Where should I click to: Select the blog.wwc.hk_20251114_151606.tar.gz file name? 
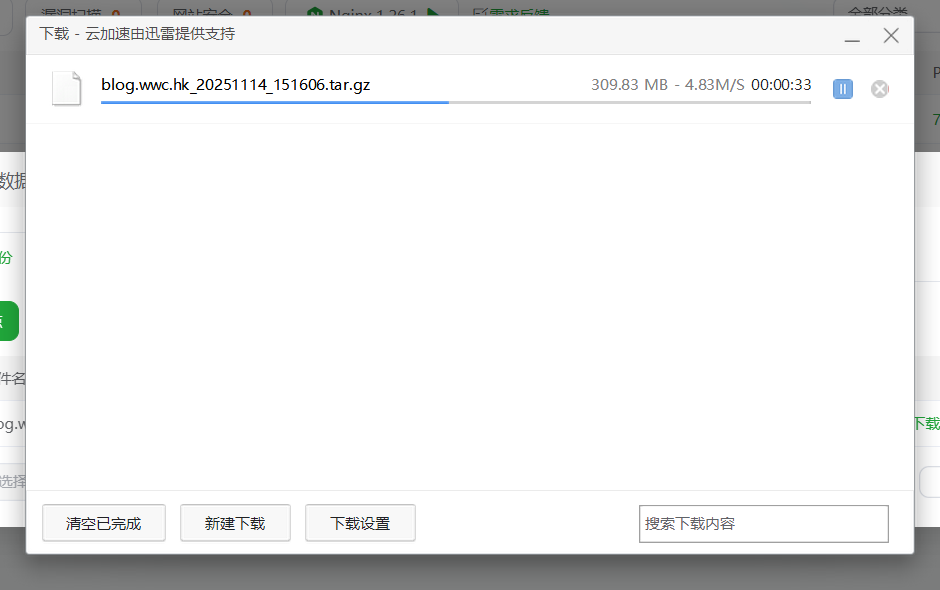(x=235, y=85)
